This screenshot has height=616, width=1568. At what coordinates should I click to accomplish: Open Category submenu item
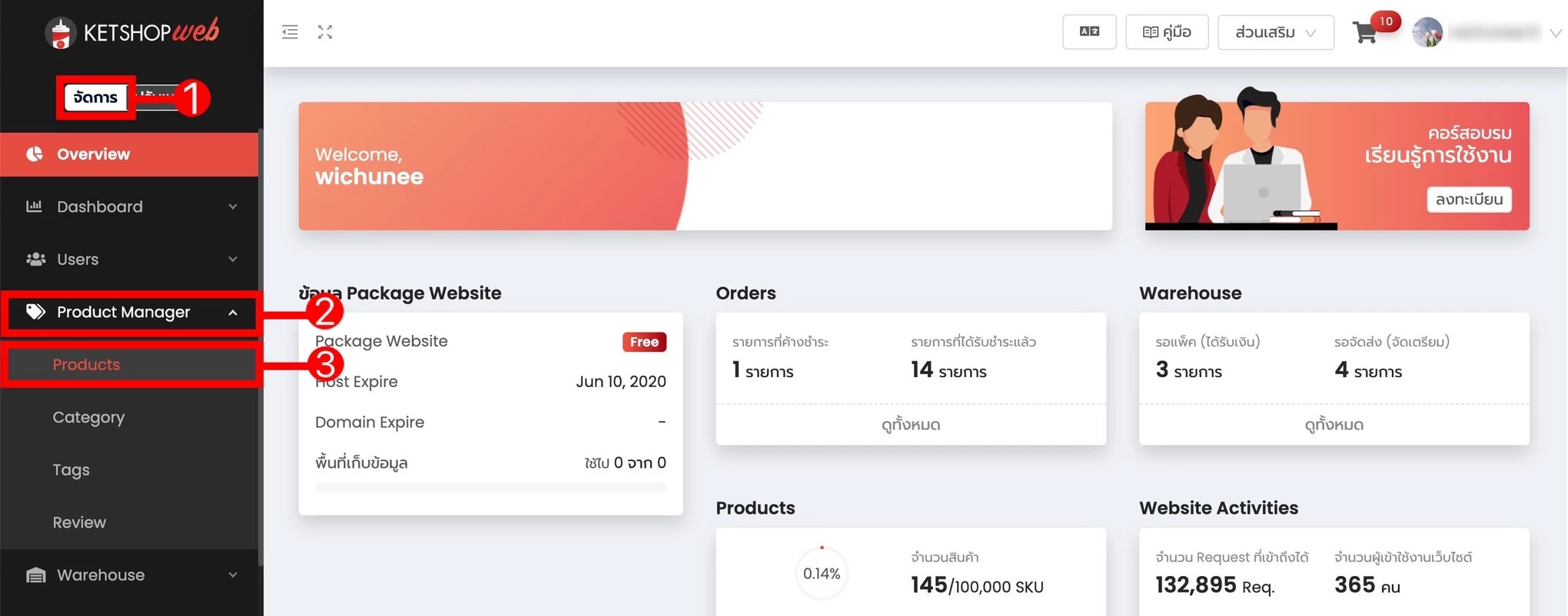click(x=129, y=417)
